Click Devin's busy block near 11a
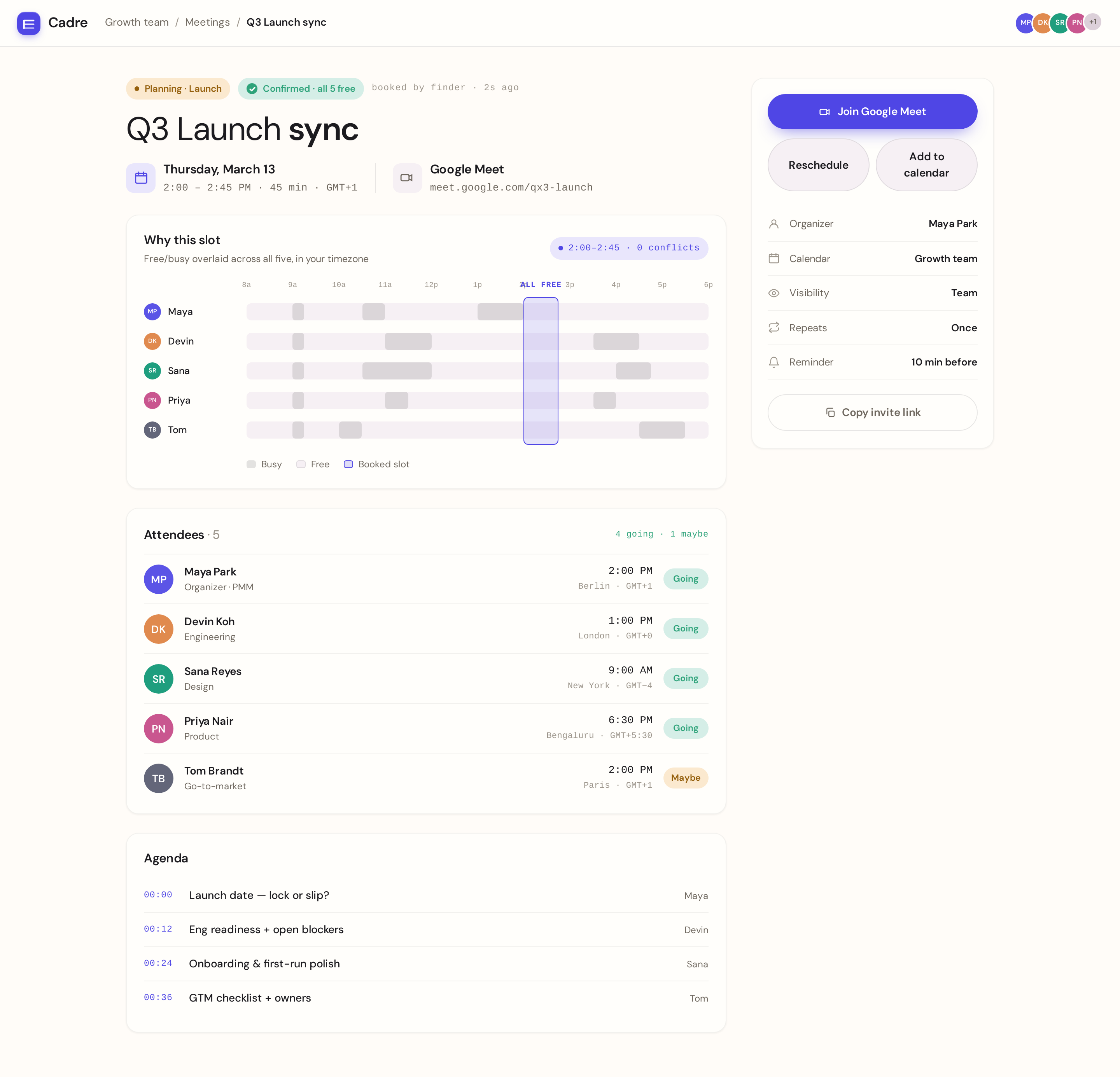 click(408, 341)
